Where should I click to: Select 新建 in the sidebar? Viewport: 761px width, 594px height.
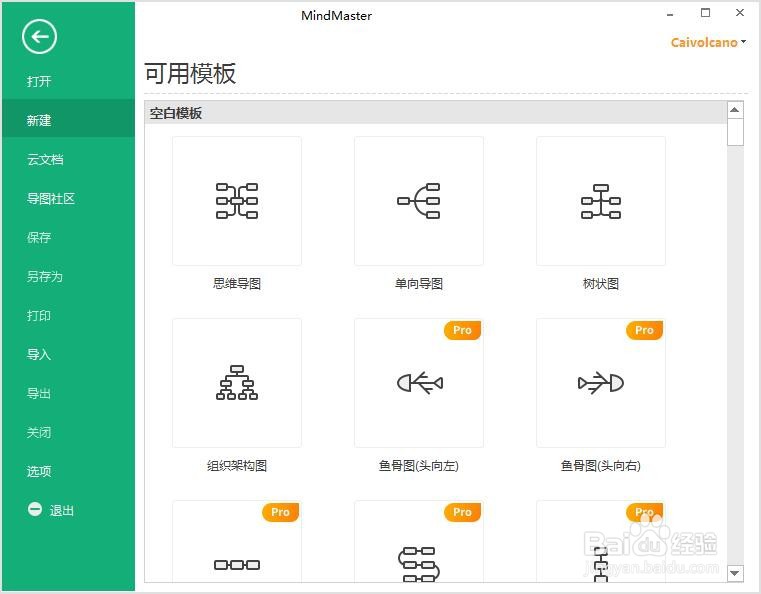pos(68,120)
